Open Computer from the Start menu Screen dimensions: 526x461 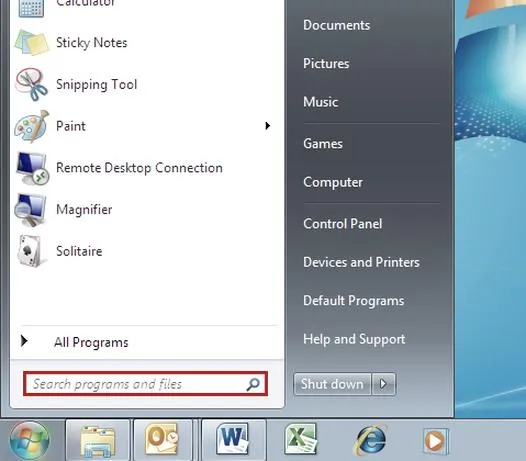tap(333, 183)
